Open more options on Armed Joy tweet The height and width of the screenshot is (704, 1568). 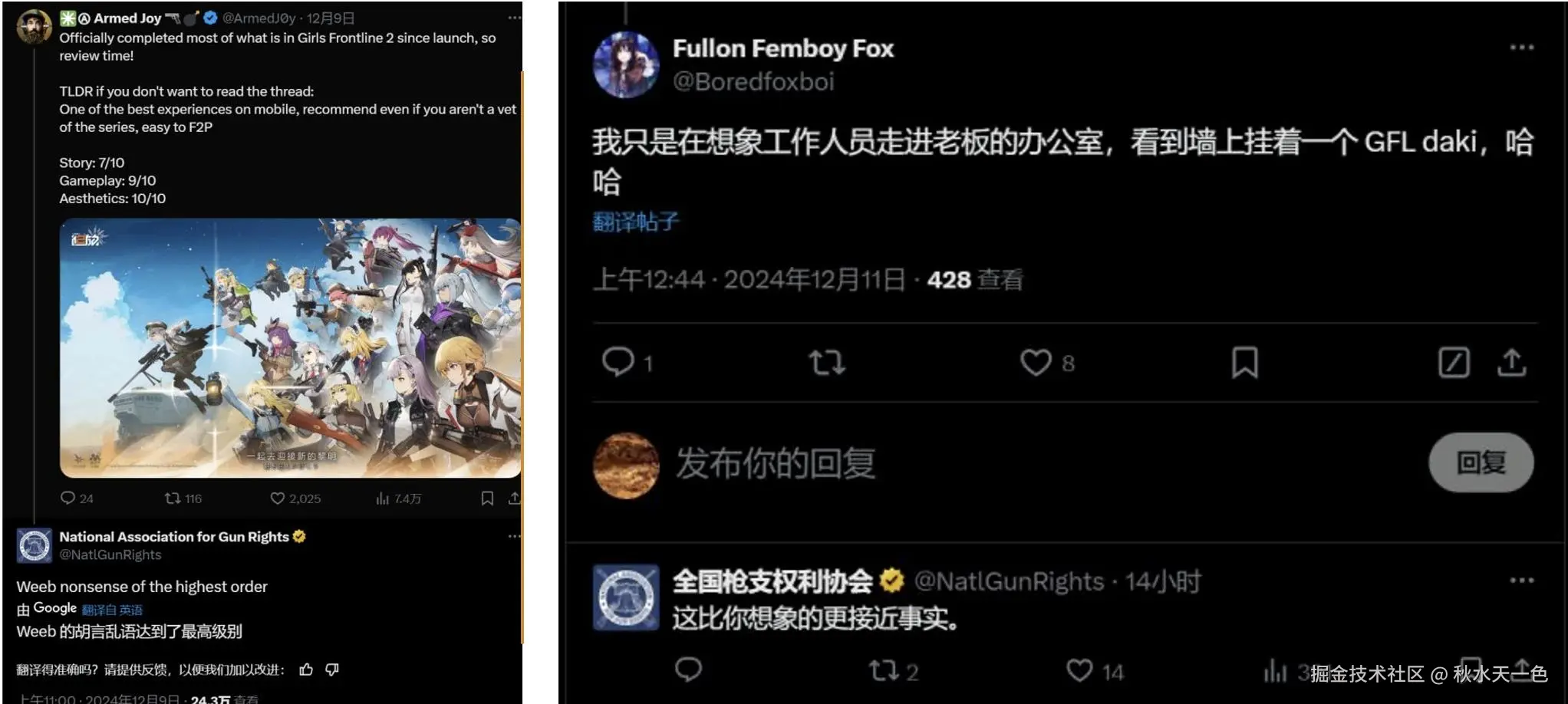click(514, 18)
